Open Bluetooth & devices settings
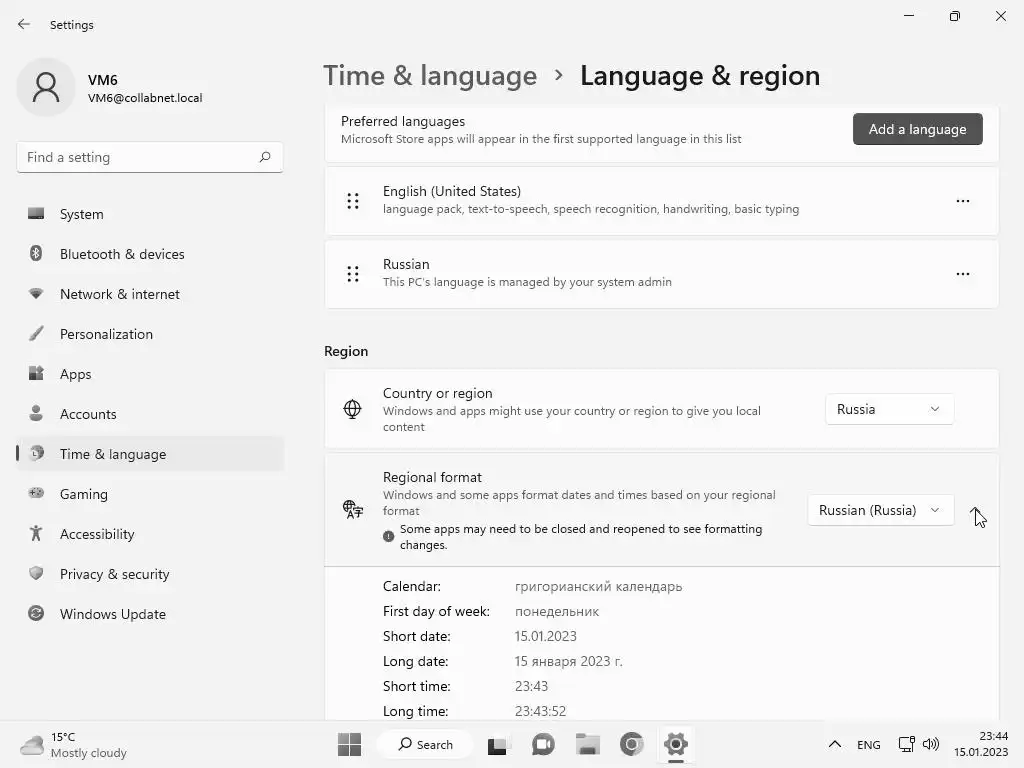Image resolution: width=1024 pixels, height=768 pixels. (150, 254)
